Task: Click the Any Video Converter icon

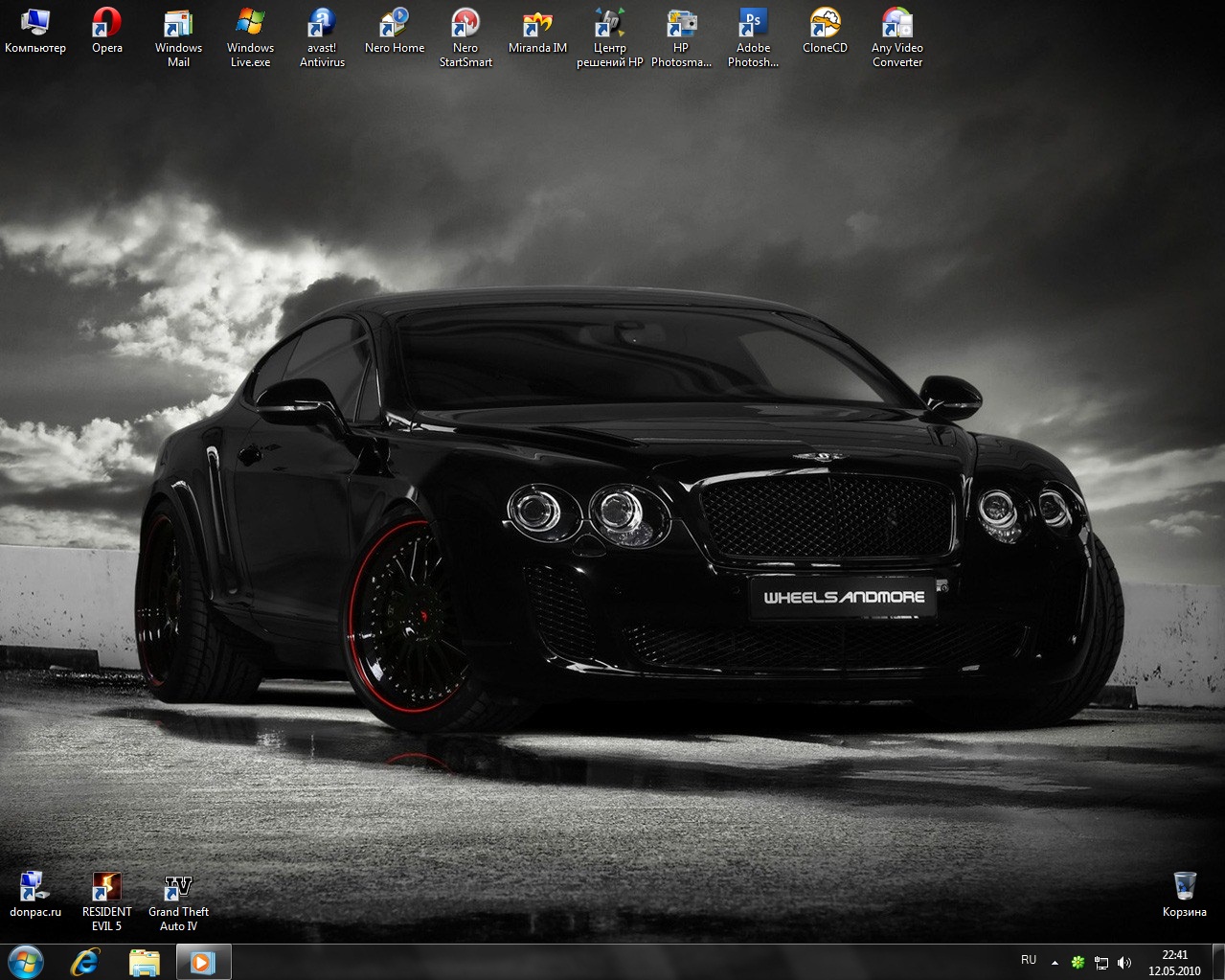Action: coord(897,38)
